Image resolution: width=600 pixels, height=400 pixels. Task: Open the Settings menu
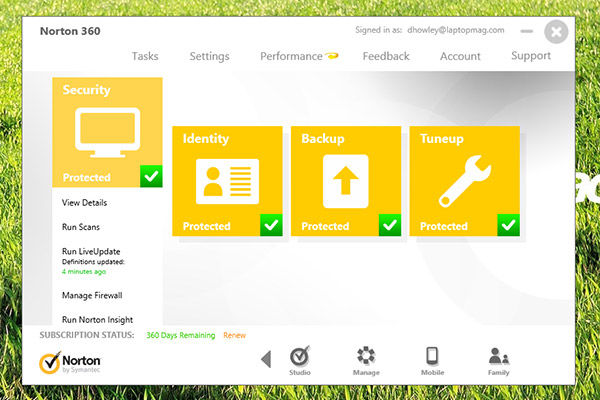(x=210, y=56)
